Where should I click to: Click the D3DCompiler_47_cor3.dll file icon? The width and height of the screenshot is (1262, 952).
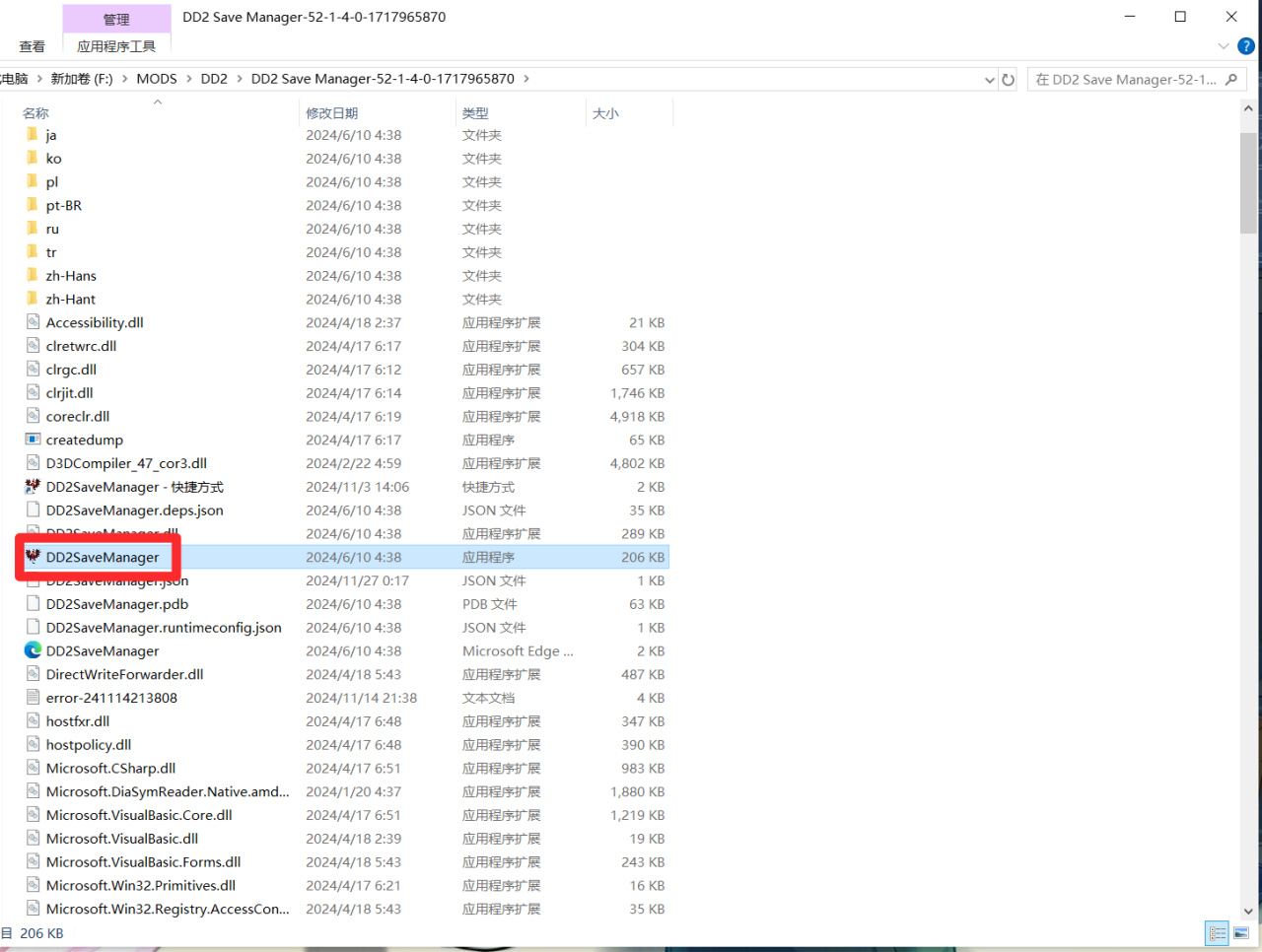33,463
